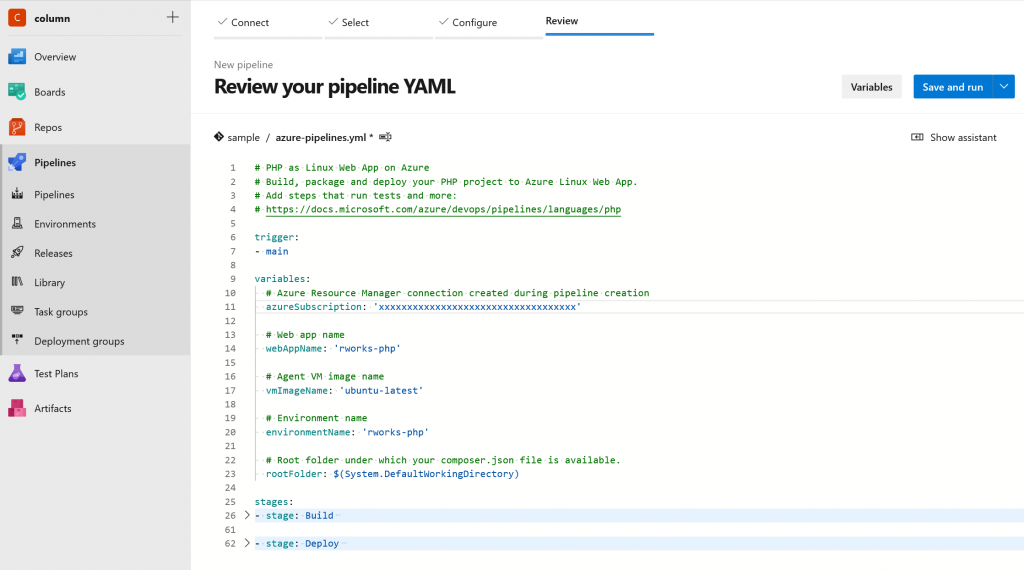Click the 'variables:' keyword on line 9
Viewport: 1024px width, 570px height.
[282, 279]
